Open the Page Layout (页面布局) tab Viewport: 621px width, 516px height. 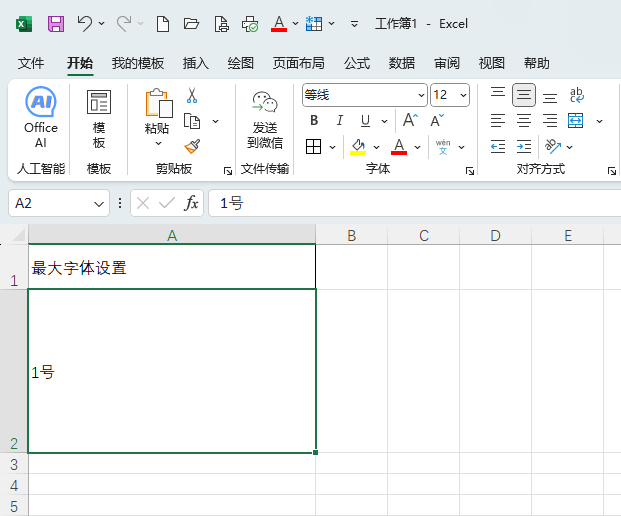(x=299, y=63)
